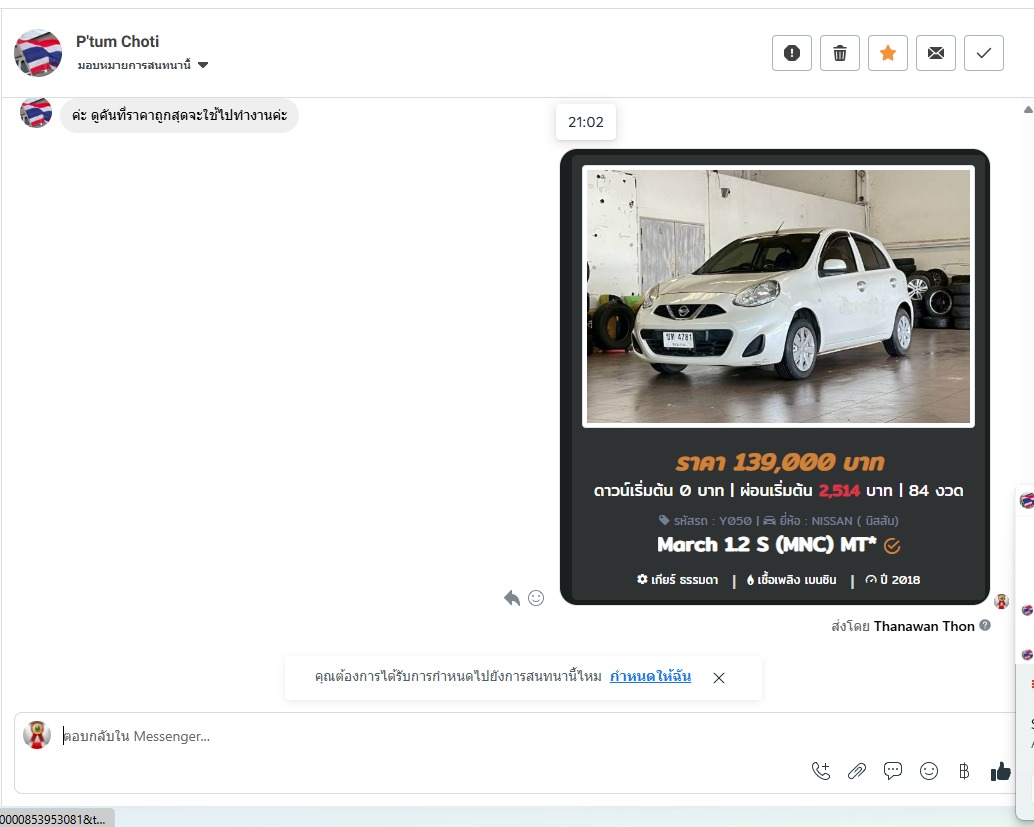Viewport: 1034px width, 827px height.
Task: Reply to the car card message arrow
Action: coord(512,598)
